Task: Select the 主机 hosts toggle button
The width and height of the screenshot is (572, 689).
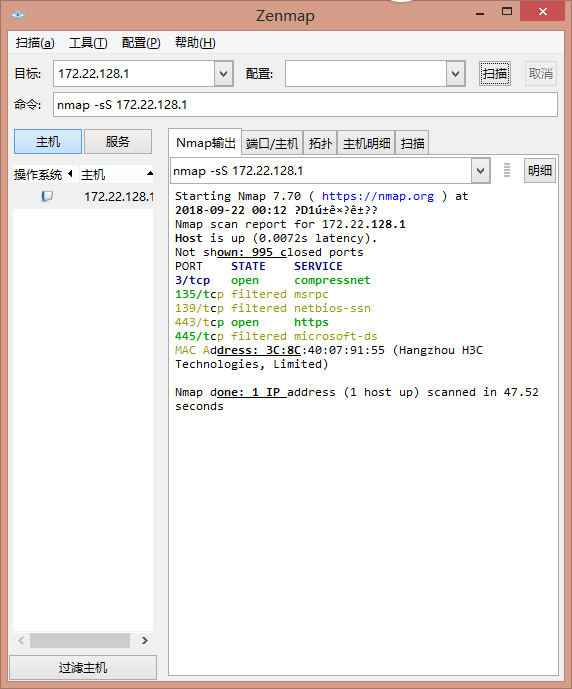Action: [48, 141]
